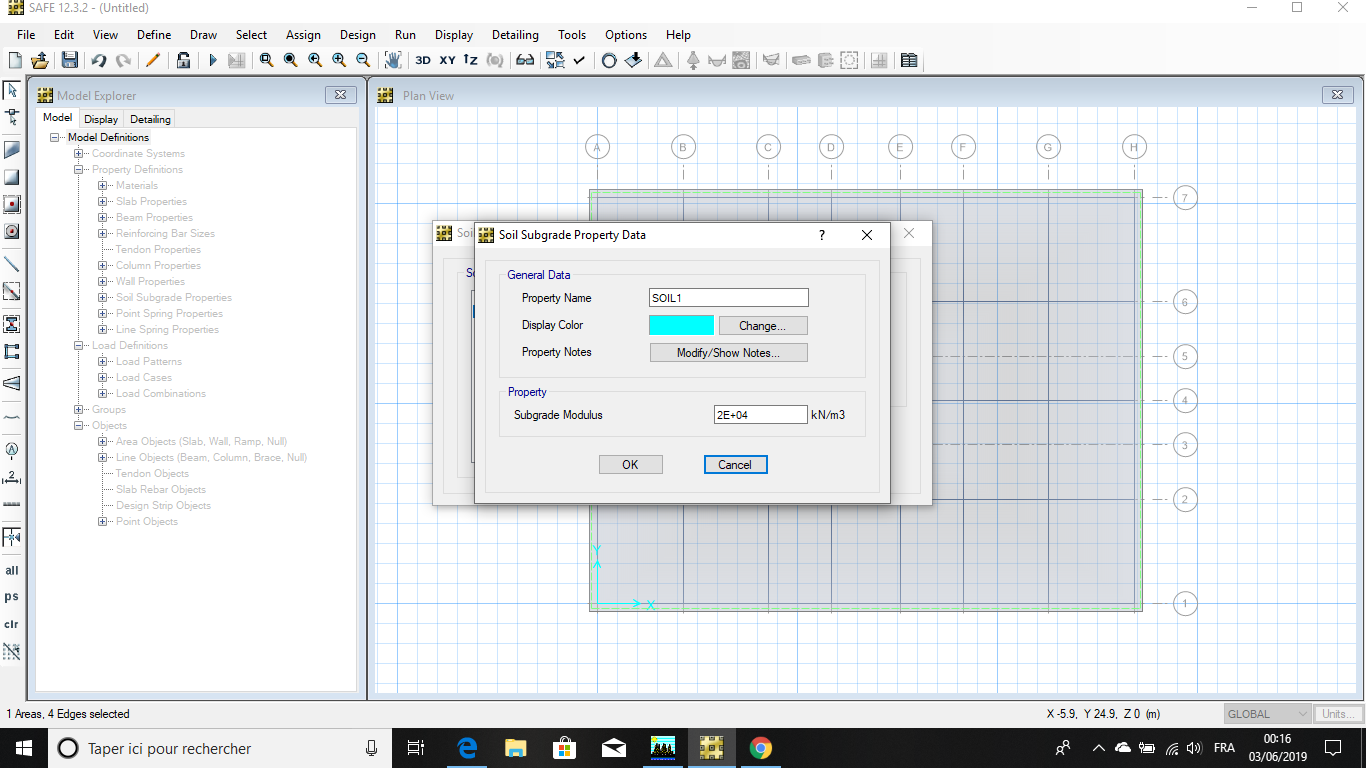Viewport: 1366px width, 768px height.
Task: Click Cancel in Soil Subgrade dialog
Action: pyautogui.click(x=735, y=464)
